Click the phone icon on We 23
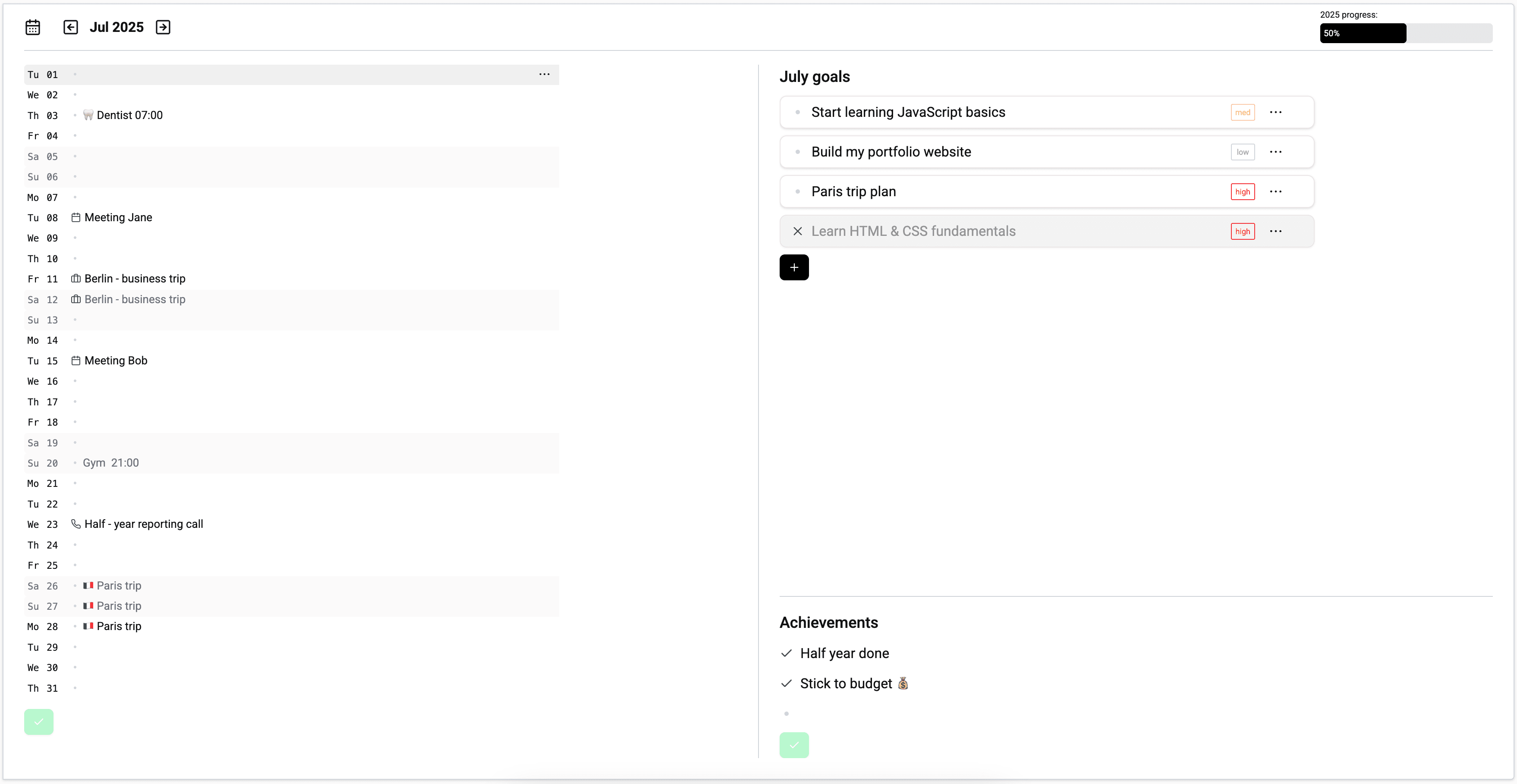 coord(76,524)
